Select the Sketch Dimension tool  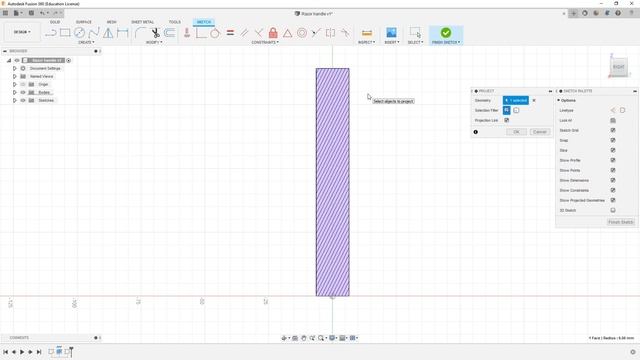click(x=122, y=33)
